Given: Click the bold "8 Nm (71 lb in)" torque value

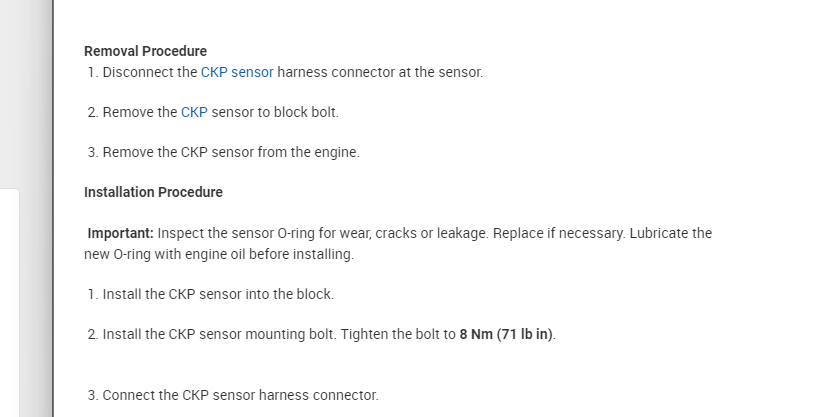Looking at the screenshot, I should pyautogui.click(x=506, y=334).
